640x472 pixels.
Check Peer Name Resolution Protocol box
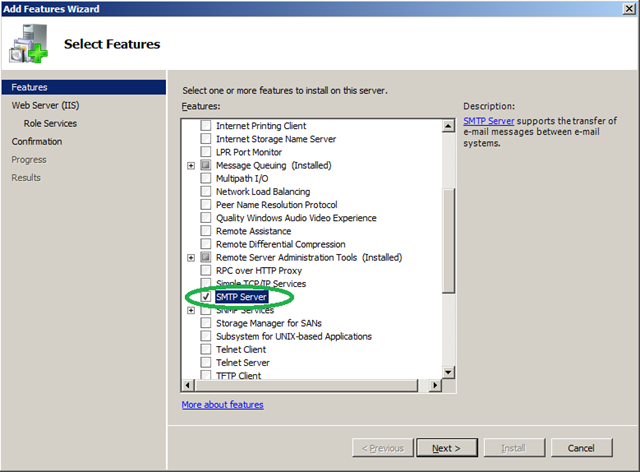click(206, 204)
